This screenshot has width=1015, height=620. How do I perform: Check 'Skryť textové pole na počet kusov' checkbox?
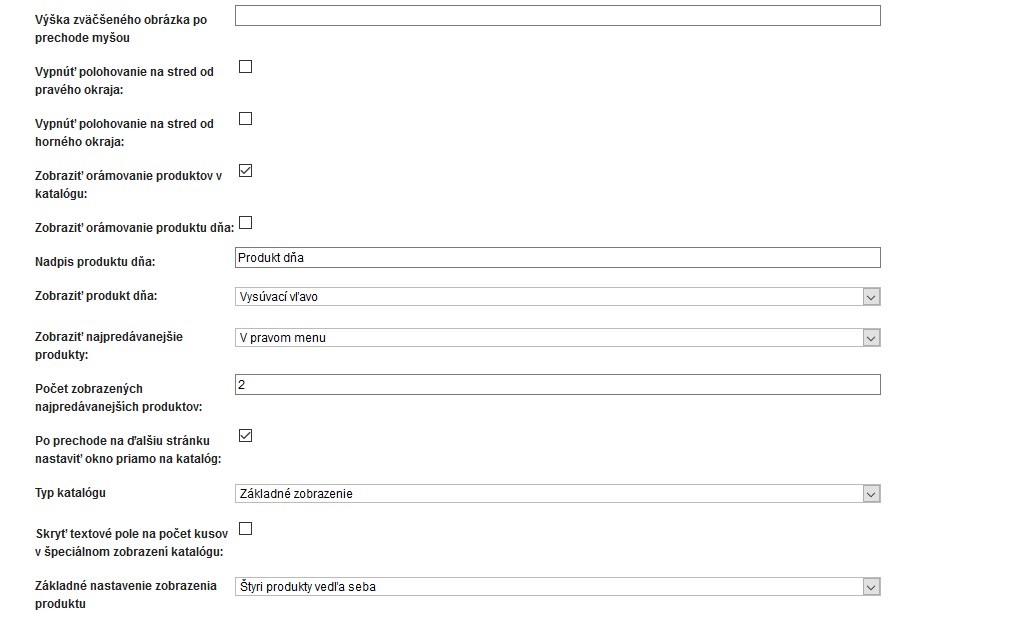(x=246, y=529)
